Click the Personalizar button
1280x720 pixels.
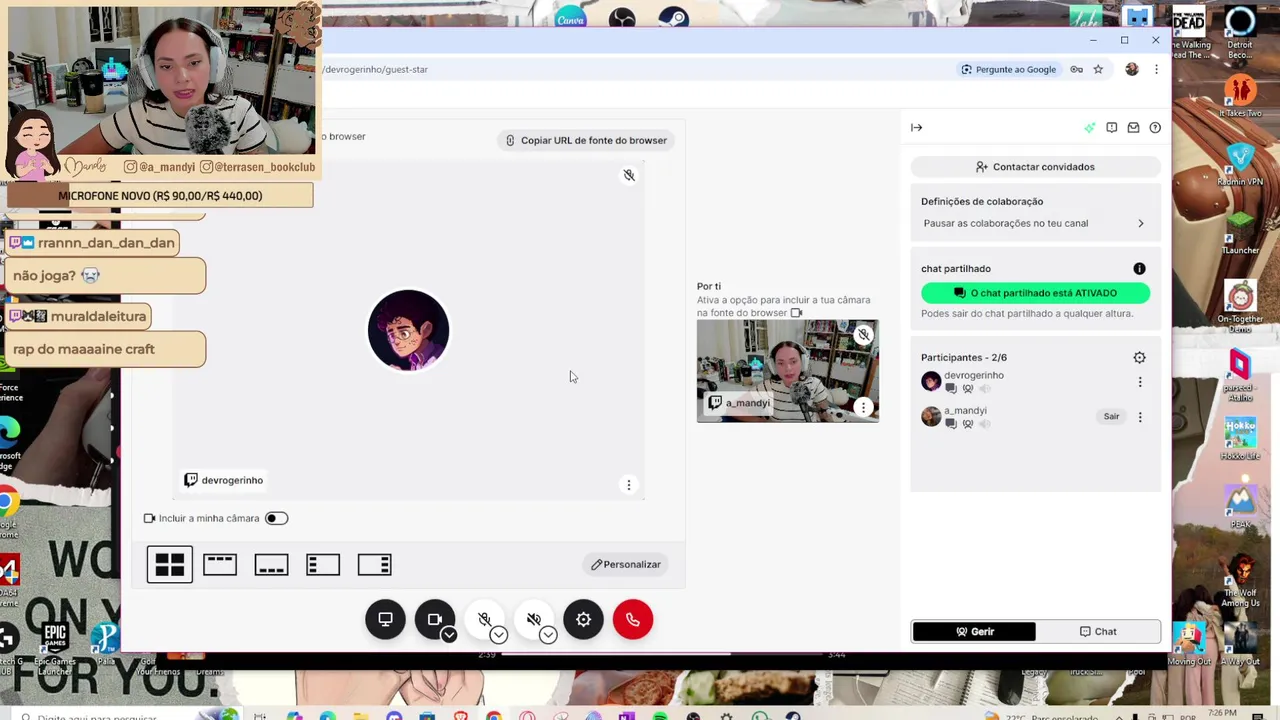click(x=625, y=564)
